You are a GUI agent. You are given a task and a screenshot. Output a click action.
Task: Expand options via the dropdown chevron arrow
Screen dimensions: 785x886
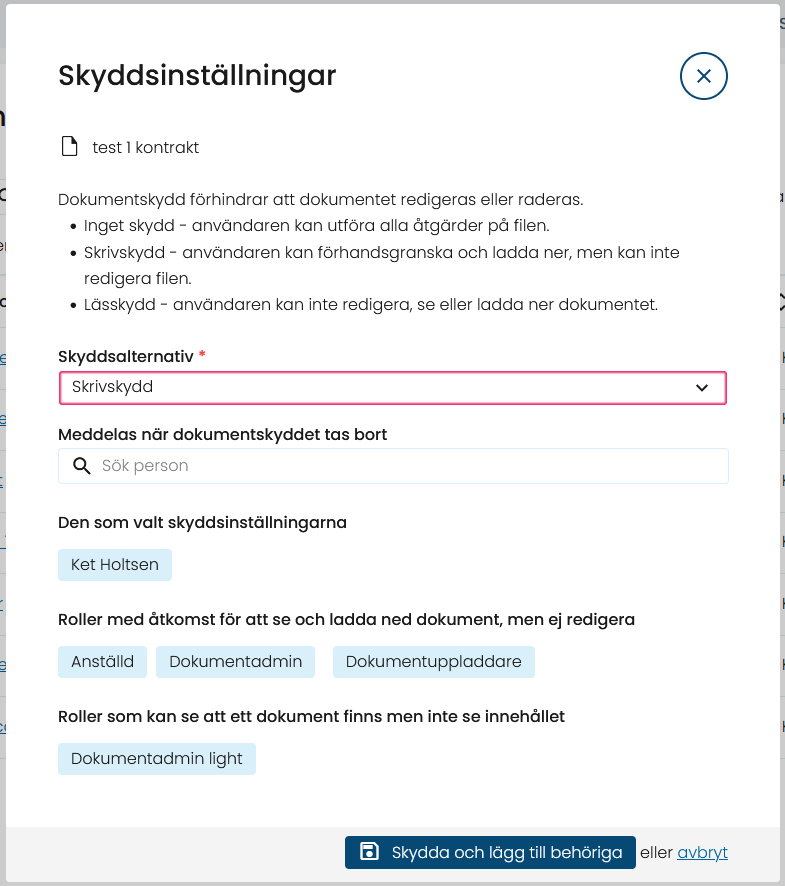[x=701, y=388]
